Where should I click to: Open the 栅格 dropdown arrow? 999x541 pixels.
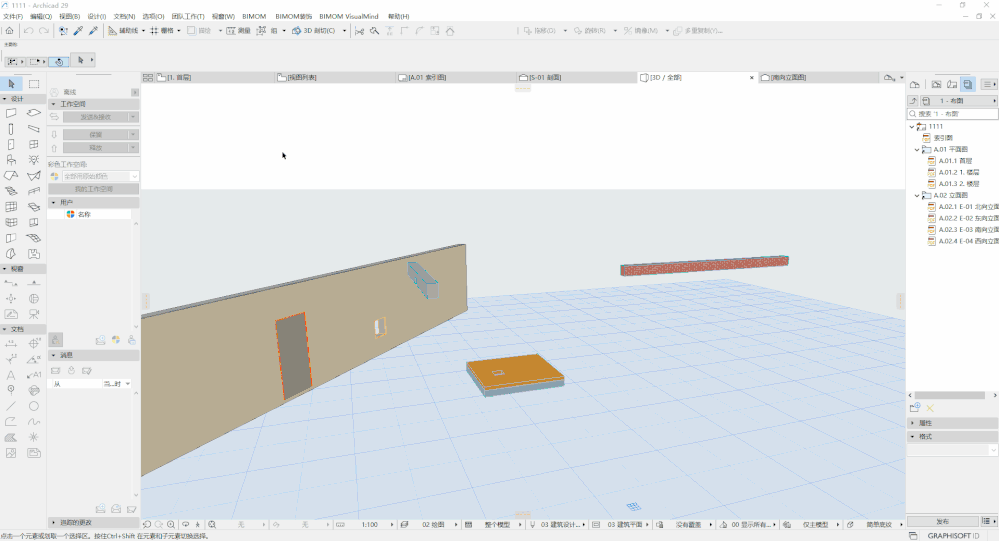click(179, 31)
